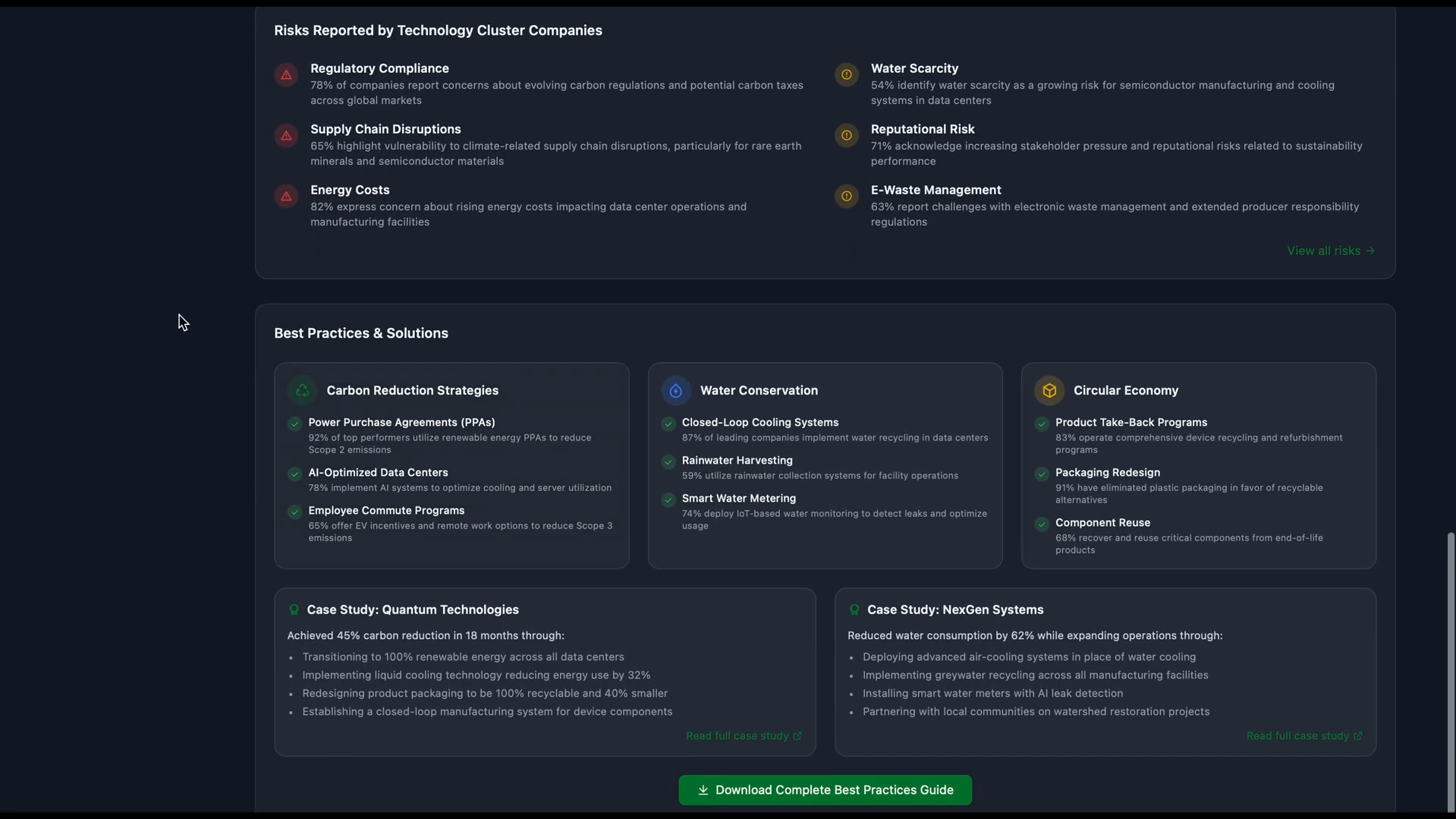
Task: Click the Best Practices & Solutions heading
Action: (x=361, y=333)
